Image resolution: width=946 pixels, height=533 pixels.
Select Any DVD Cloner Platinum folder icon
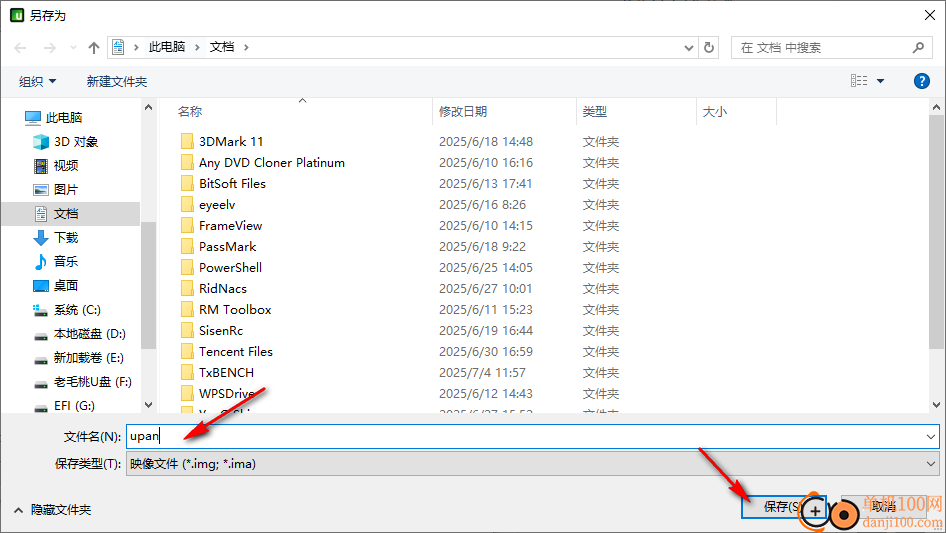click(187, 162)
